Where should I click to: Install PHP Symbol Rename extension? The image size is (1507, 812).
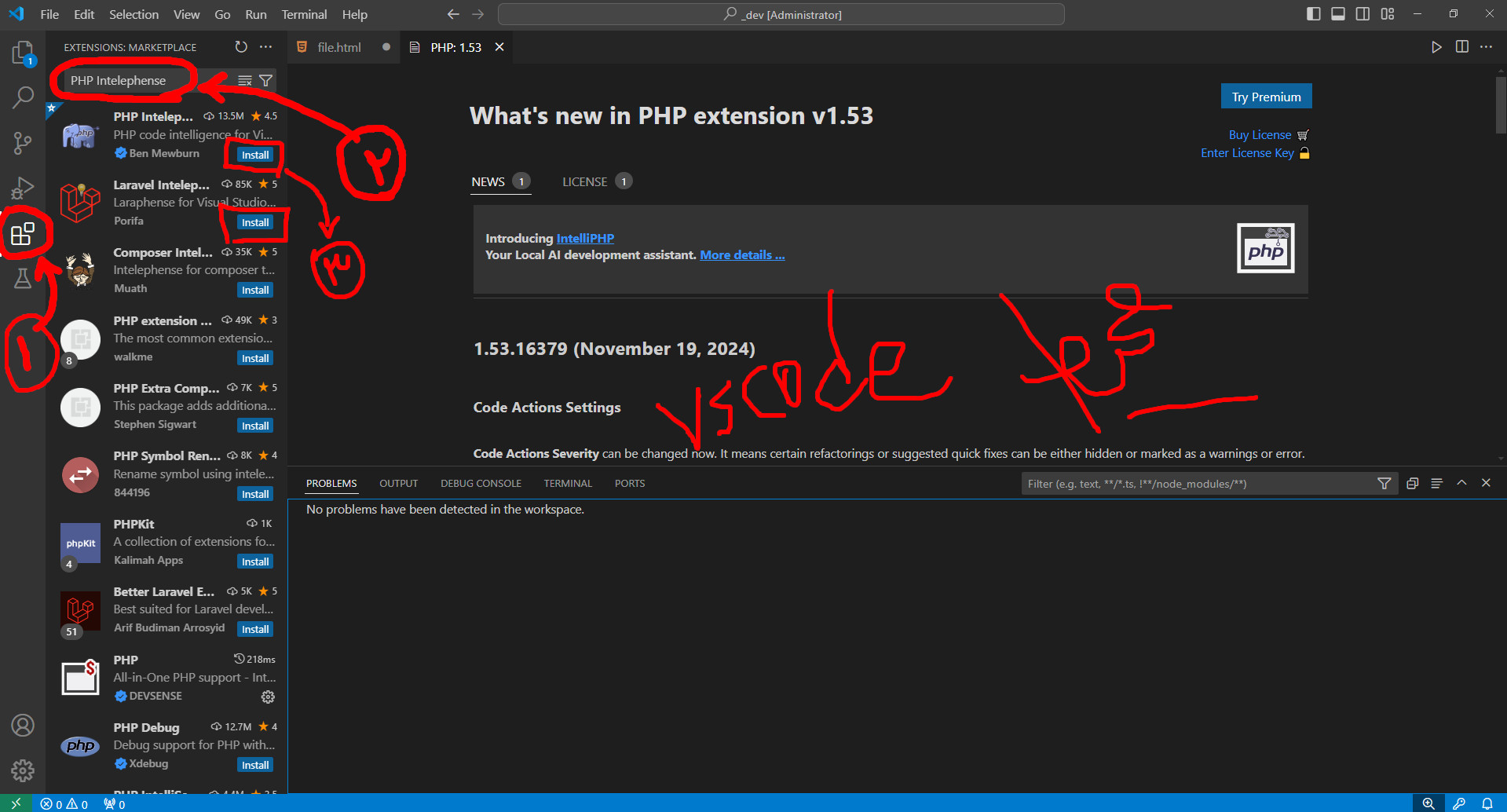click(x=255, y=494)
